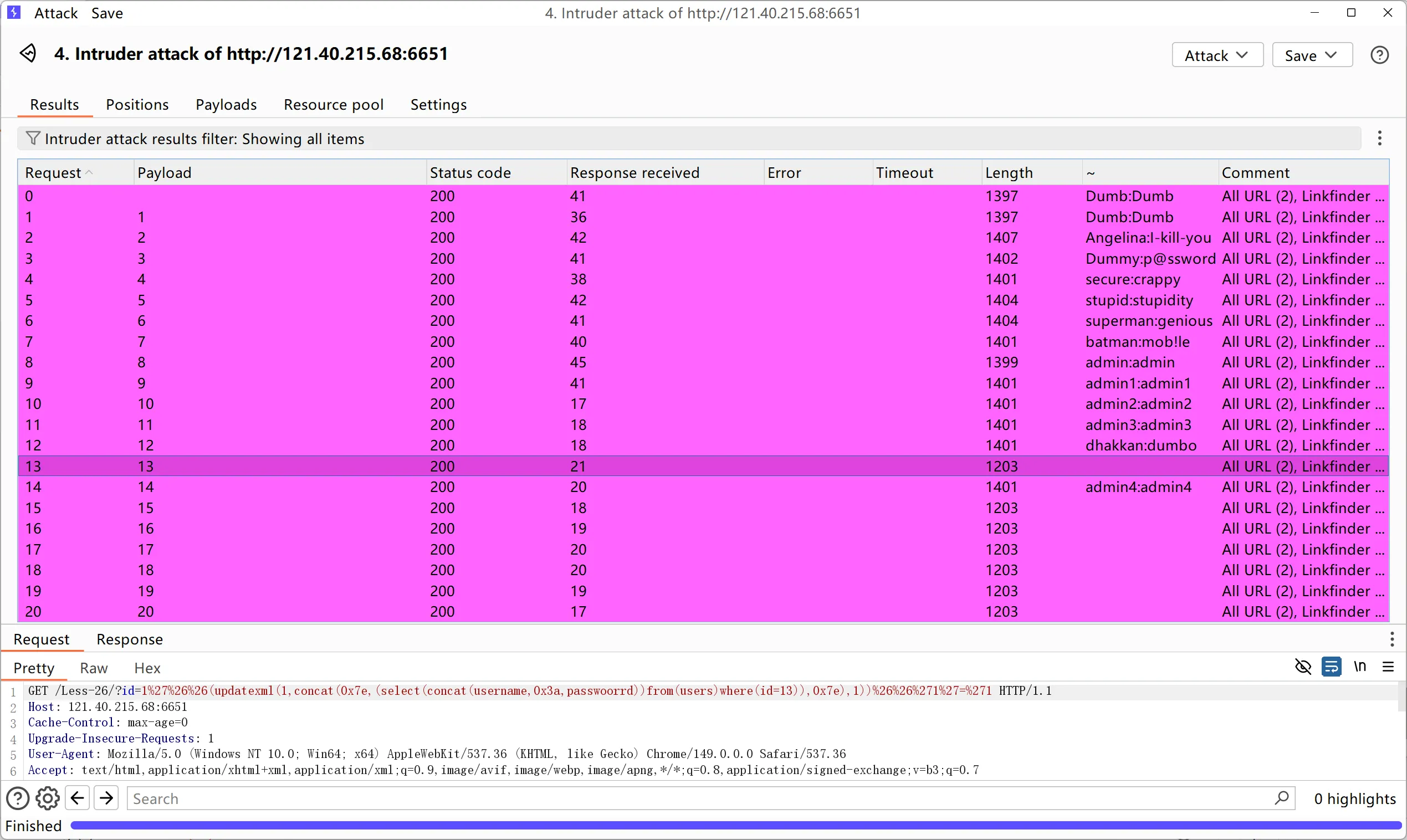Open the Save menu in title bar
Screen dimensions: 1407x840
coord(107,13)
